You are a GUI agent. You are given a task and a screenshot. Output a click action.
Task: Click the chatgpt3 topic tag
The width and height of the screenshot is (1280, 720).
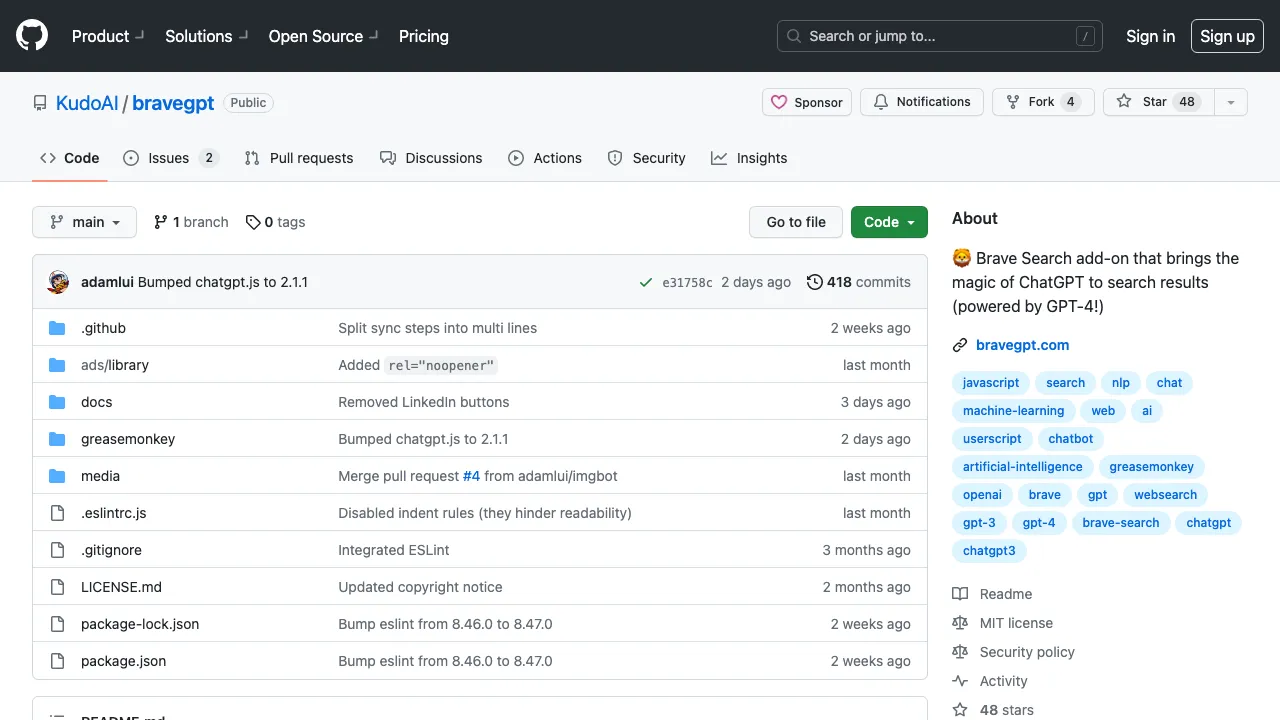pos(989,551)
